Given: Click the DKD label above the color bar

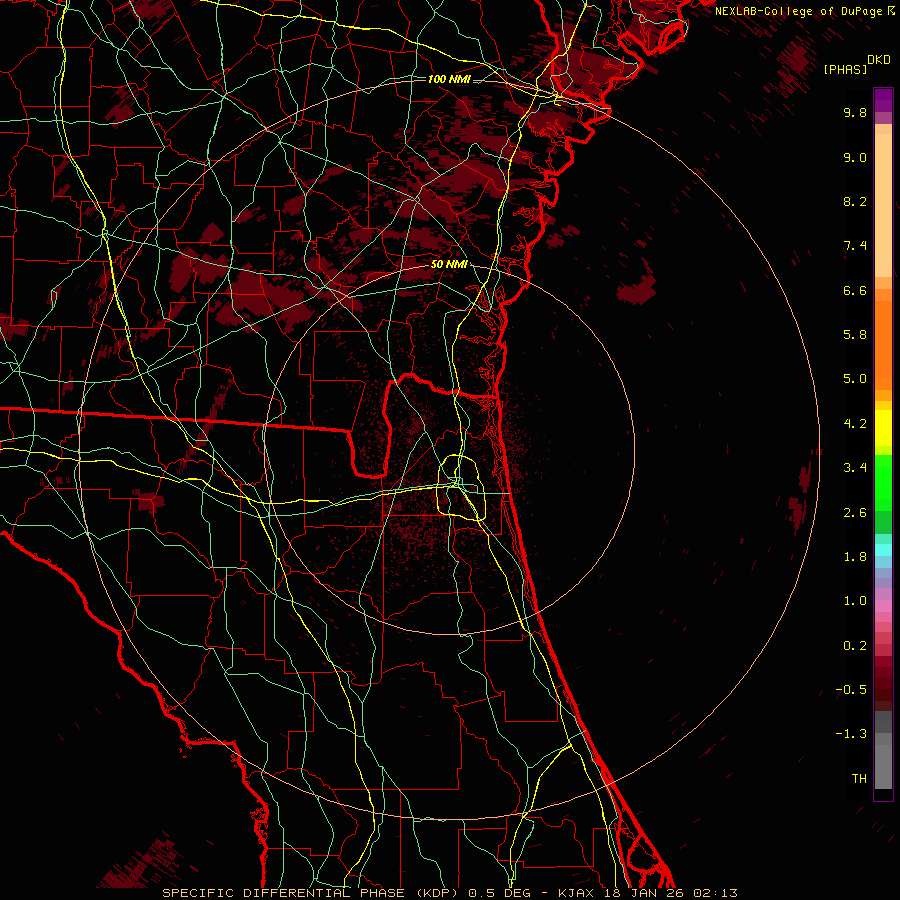Looking at the screenshot, I should (879, 60).
